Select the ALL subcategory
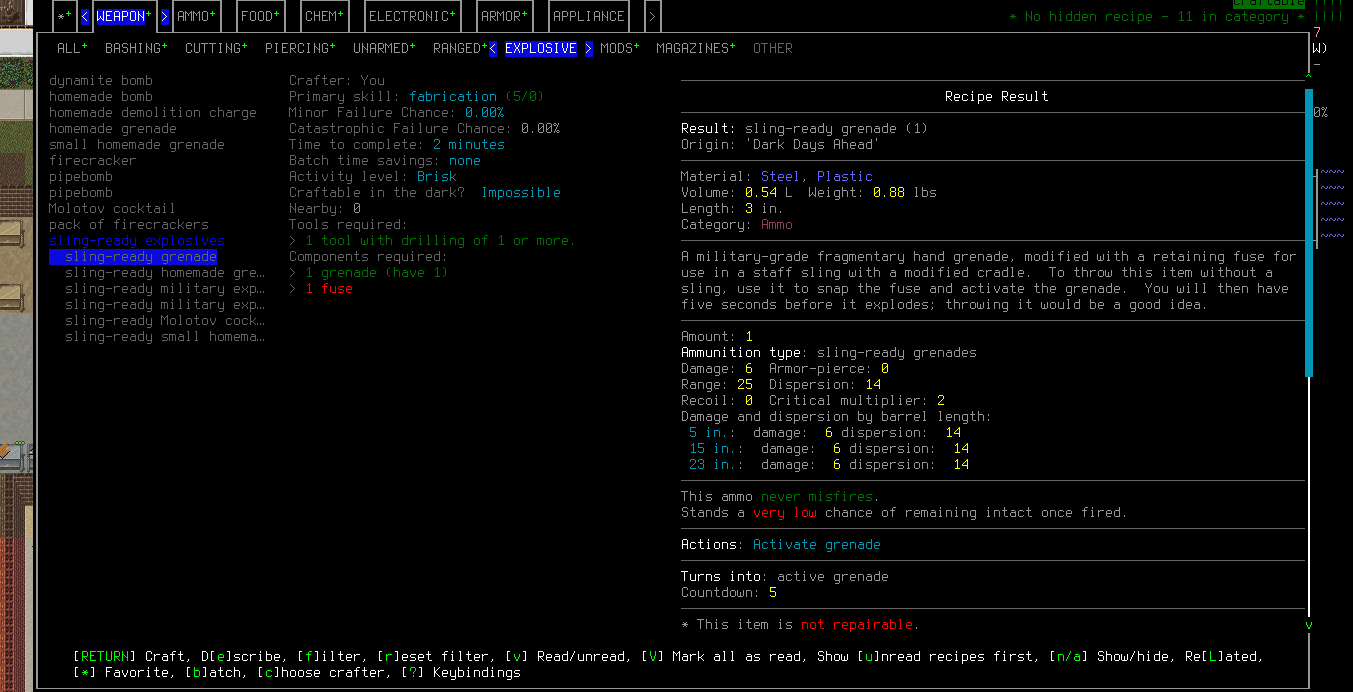 pos(72,48)
